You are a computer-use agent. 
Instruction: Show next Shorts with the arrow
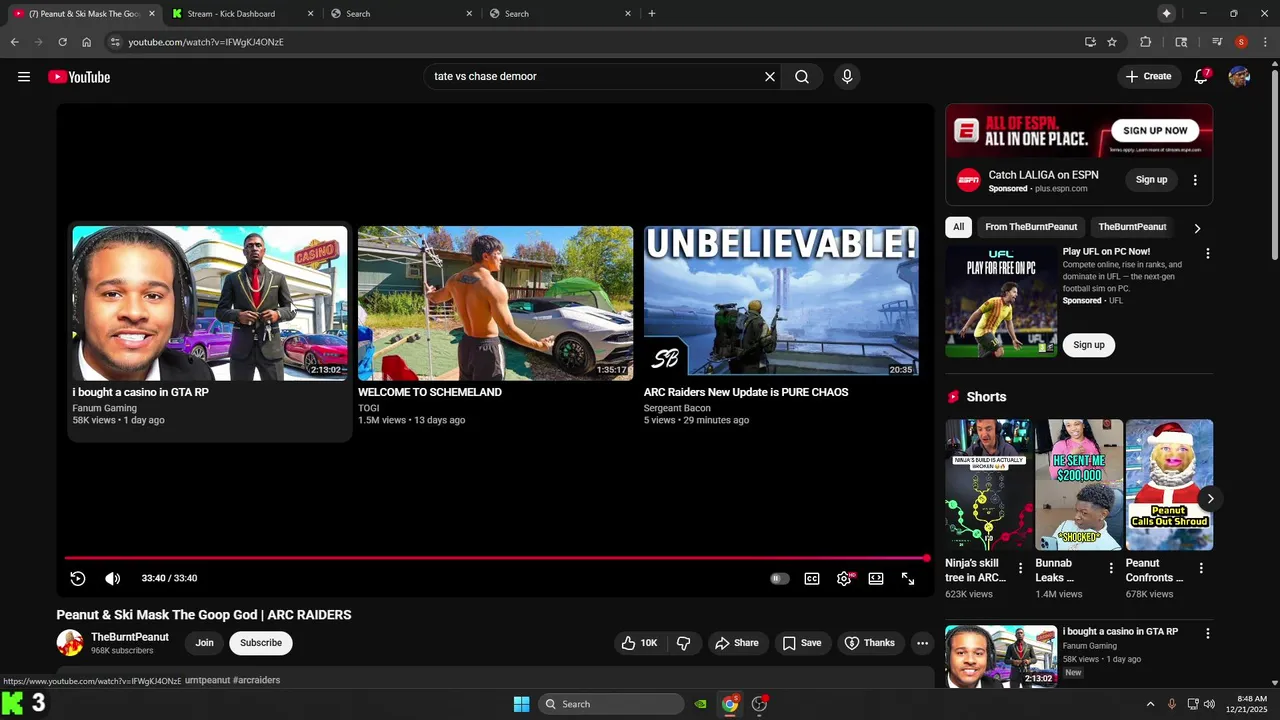coord(1210,498)
